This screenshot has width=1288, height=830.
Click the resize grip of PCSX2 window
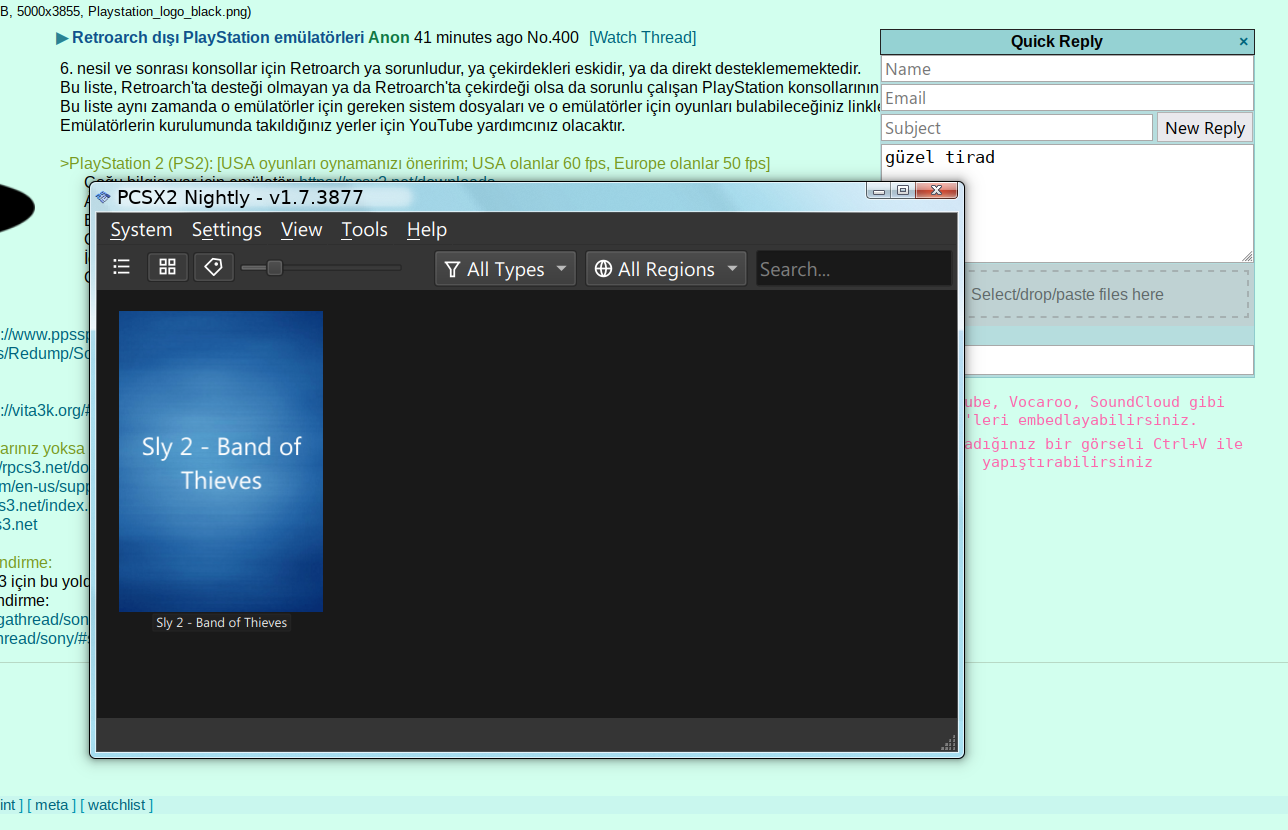[950, 742]
